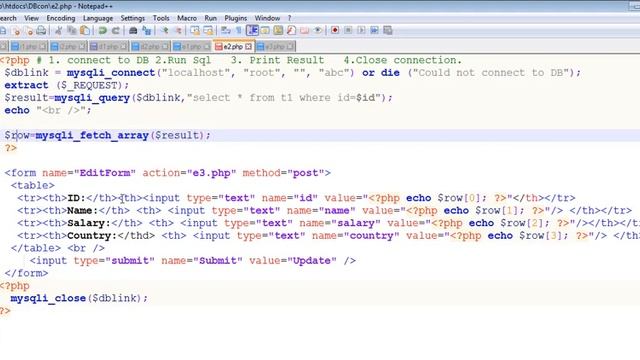640x360 pixels.
Task: Click the "e3.php" action value
Action: click(x=211, y=173)
